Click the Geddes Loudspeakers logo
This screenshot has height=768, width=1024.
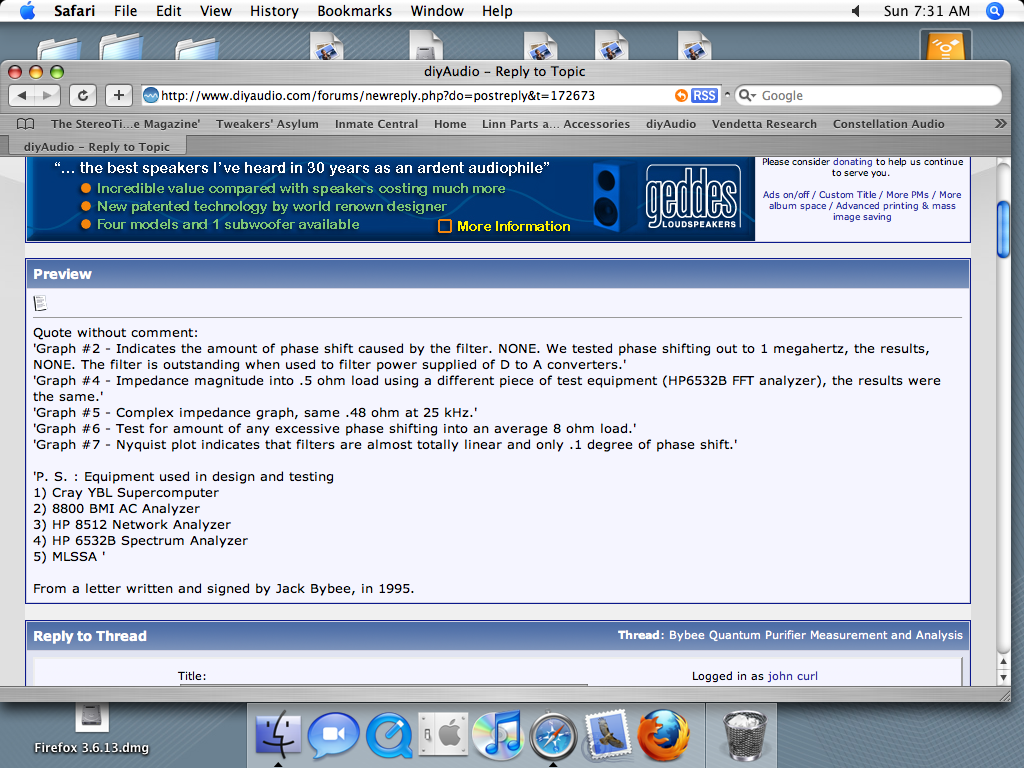(692, 196)
